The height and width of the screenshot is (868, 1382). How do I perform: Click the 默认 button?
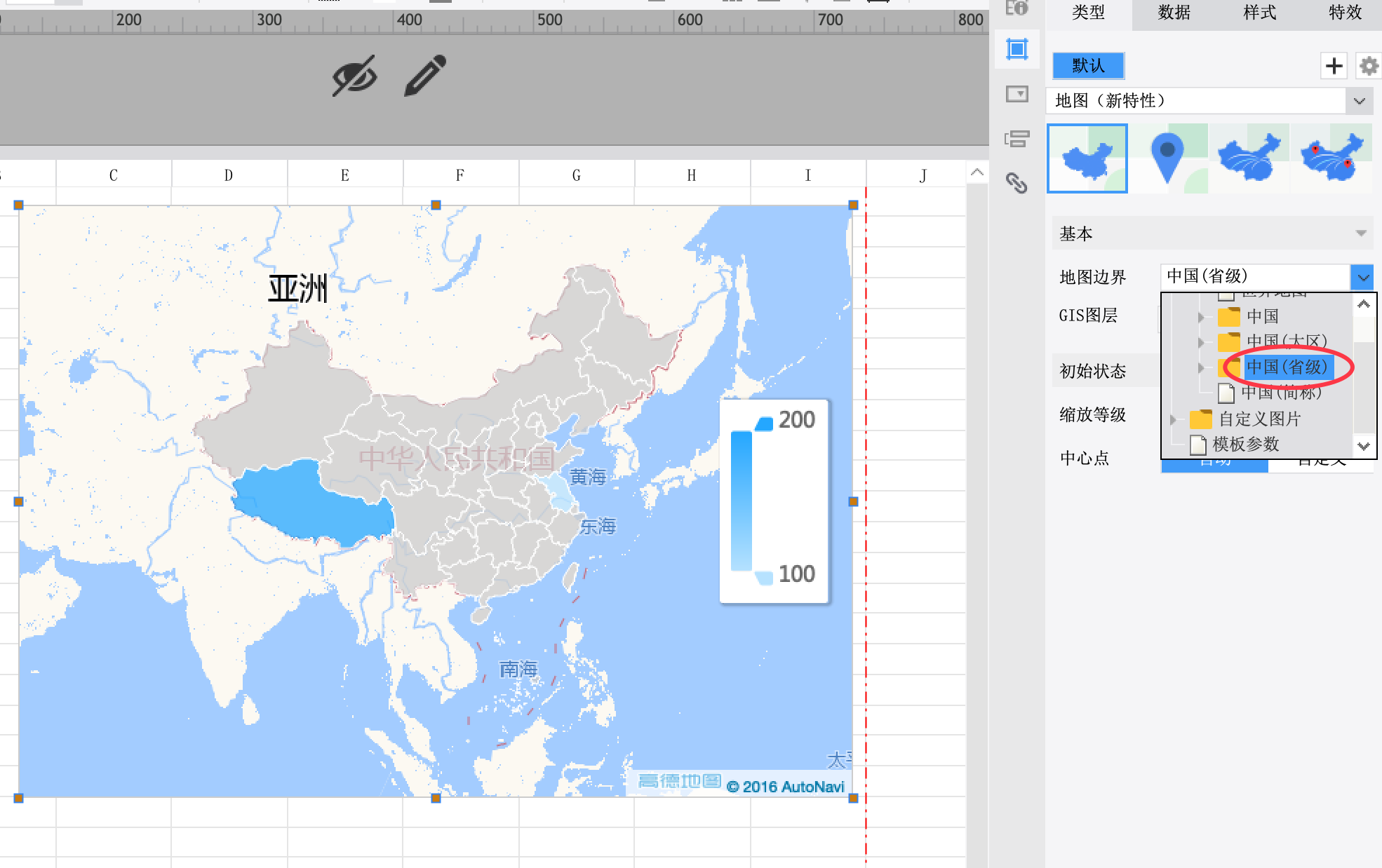click(1088, 66)
